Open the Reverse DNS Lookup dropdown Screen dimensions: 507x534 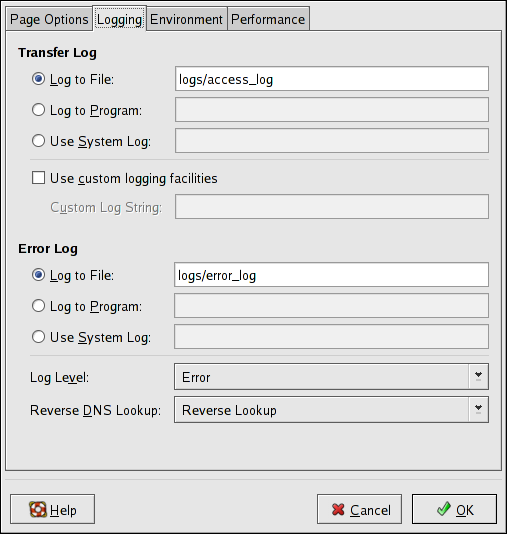pos(331,409)
